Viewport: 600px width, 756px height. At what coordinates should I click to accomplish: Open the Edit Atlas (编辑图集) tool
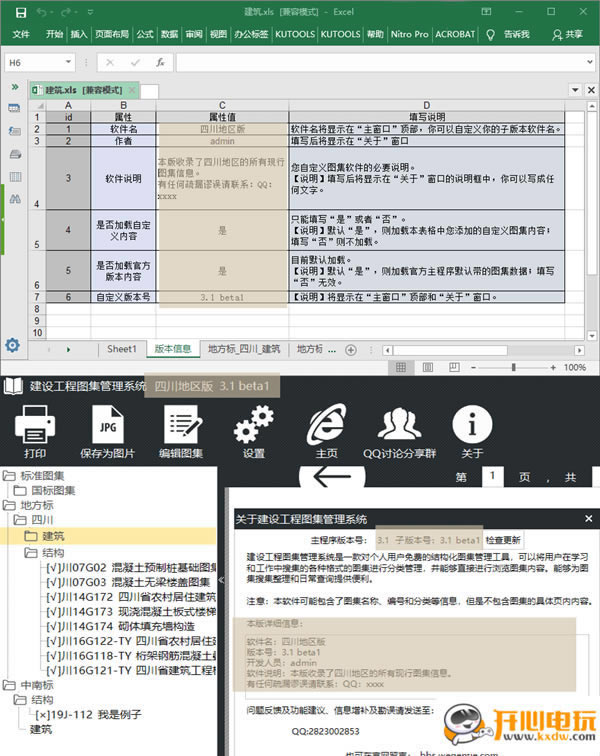(181, 424)
